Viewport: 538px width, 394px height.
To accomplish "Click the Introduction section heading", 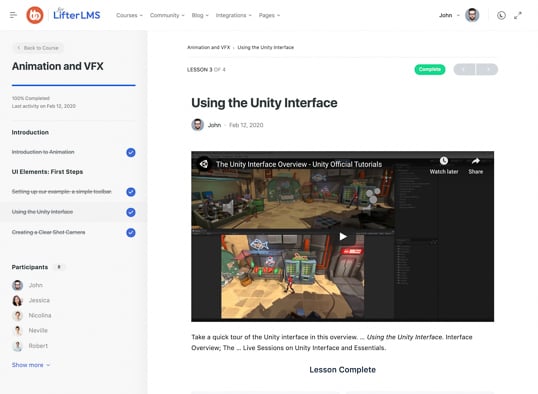I will 30,132.
